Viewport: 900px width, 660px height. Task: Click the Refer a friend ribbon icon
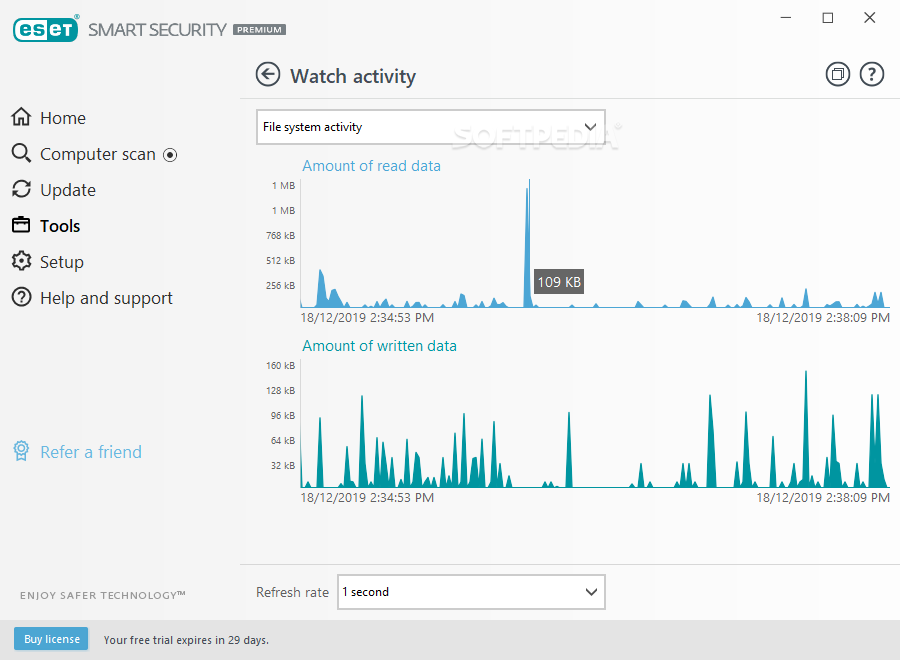[21, 451]
